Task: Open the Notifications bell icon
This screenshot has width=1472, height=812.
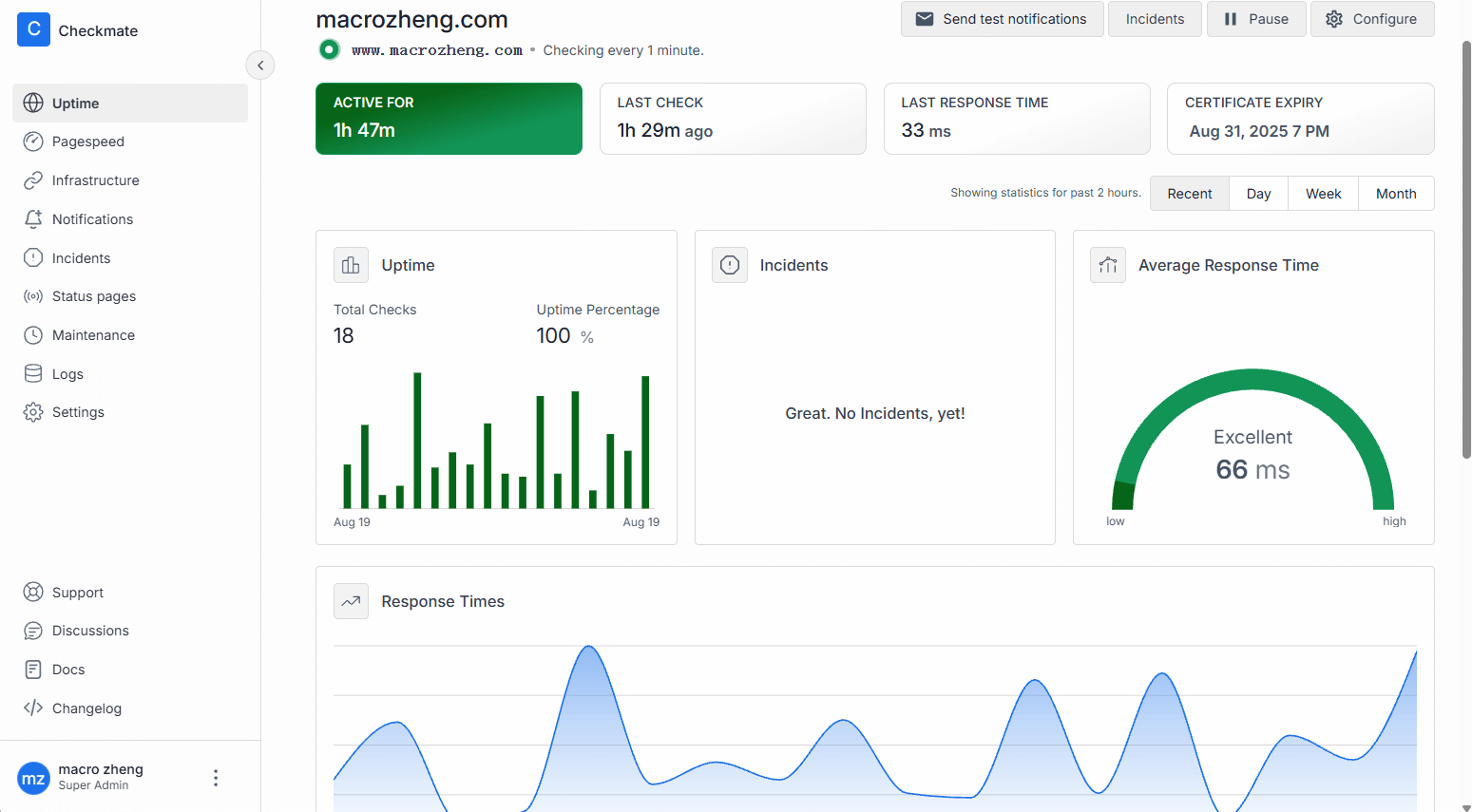Action: tap(33, 219)
